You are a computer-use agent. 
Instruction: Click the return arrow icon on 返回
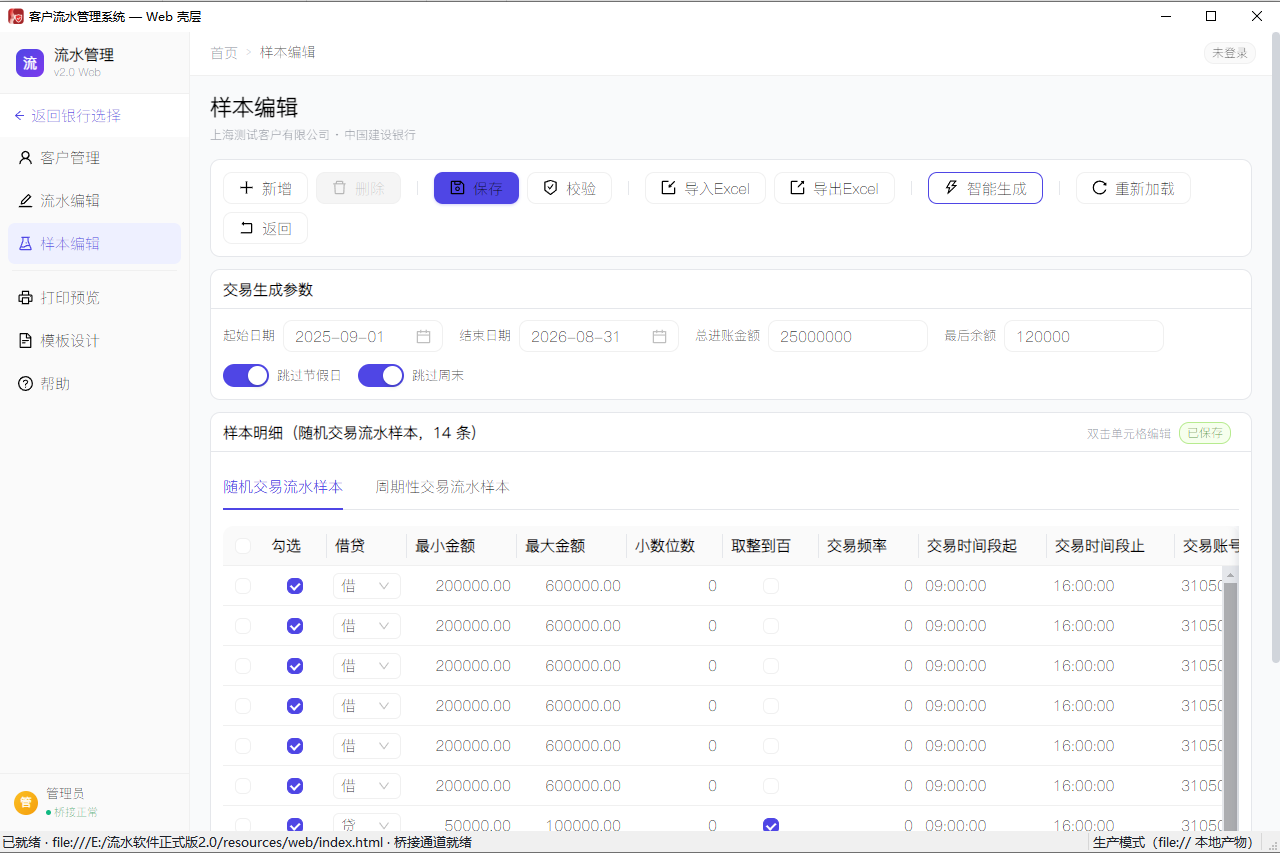tap(246, 228)
